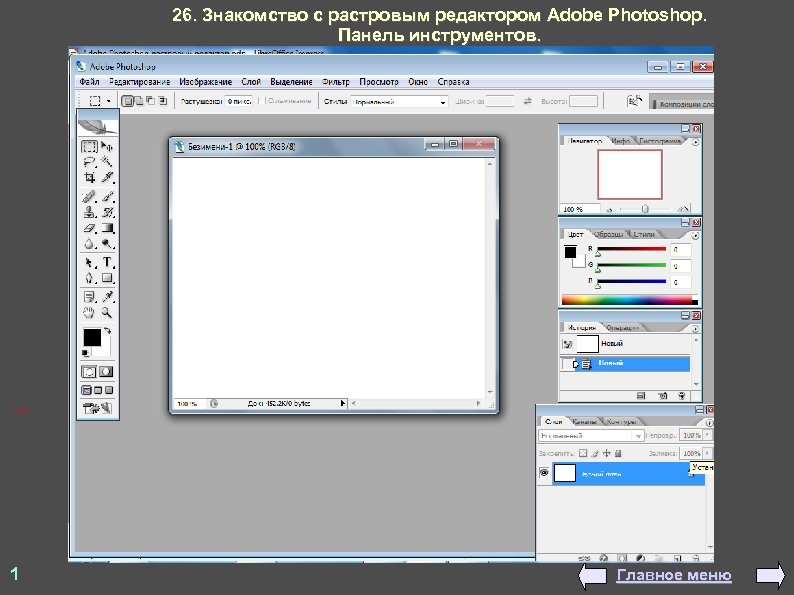Select the Eyedropper tool

pyautogui.click(x=107, y=297)
